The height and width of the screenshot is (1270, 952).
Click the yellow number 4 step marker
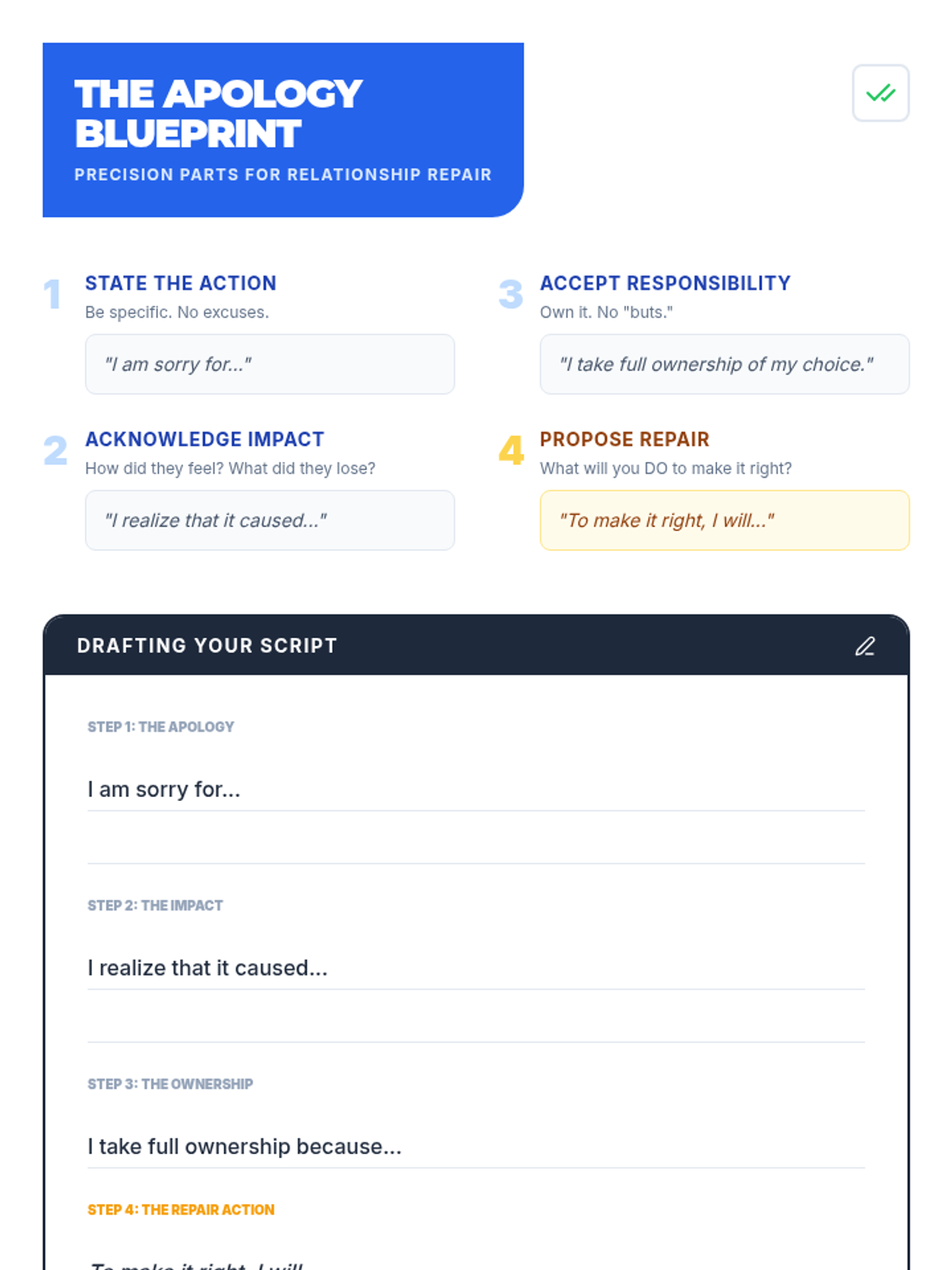click(511, 450)
